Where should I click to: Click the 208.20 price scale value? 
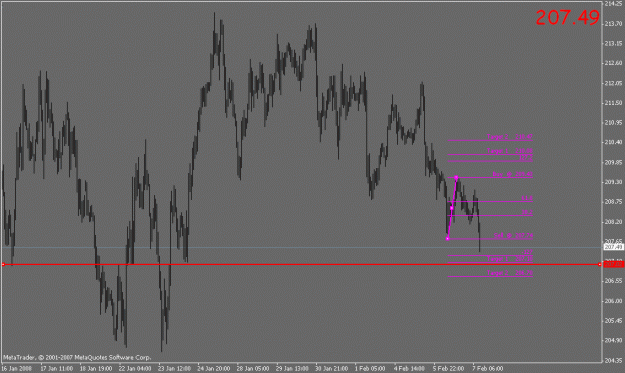pos(613,222)
